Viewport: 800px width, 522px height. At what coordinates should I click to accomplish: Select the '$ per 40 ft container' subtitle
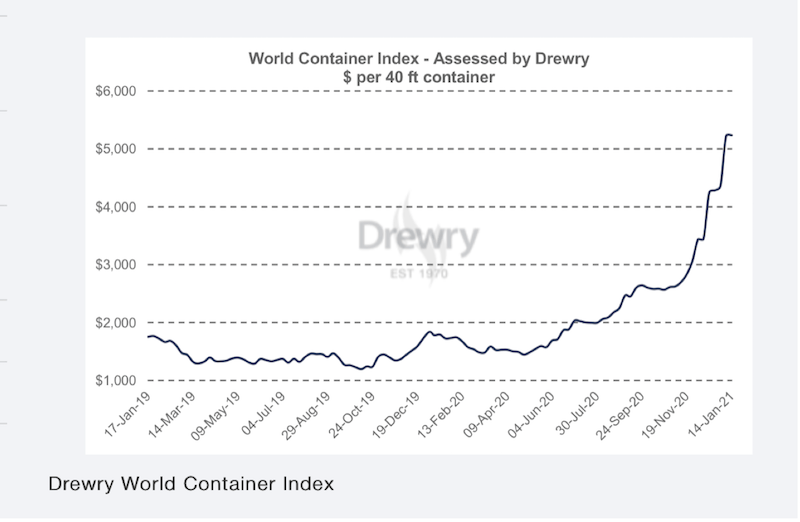418,76
